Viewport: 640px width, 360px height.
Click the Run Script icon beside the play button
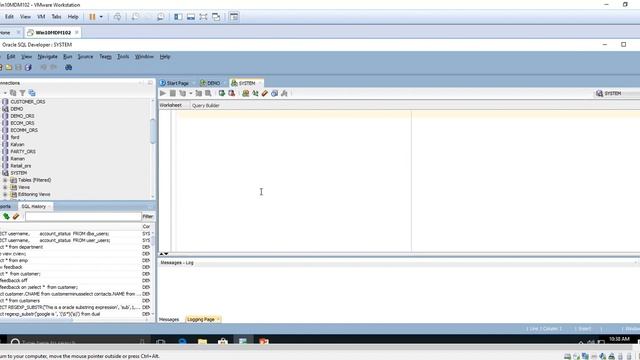[x=173, y=93]
